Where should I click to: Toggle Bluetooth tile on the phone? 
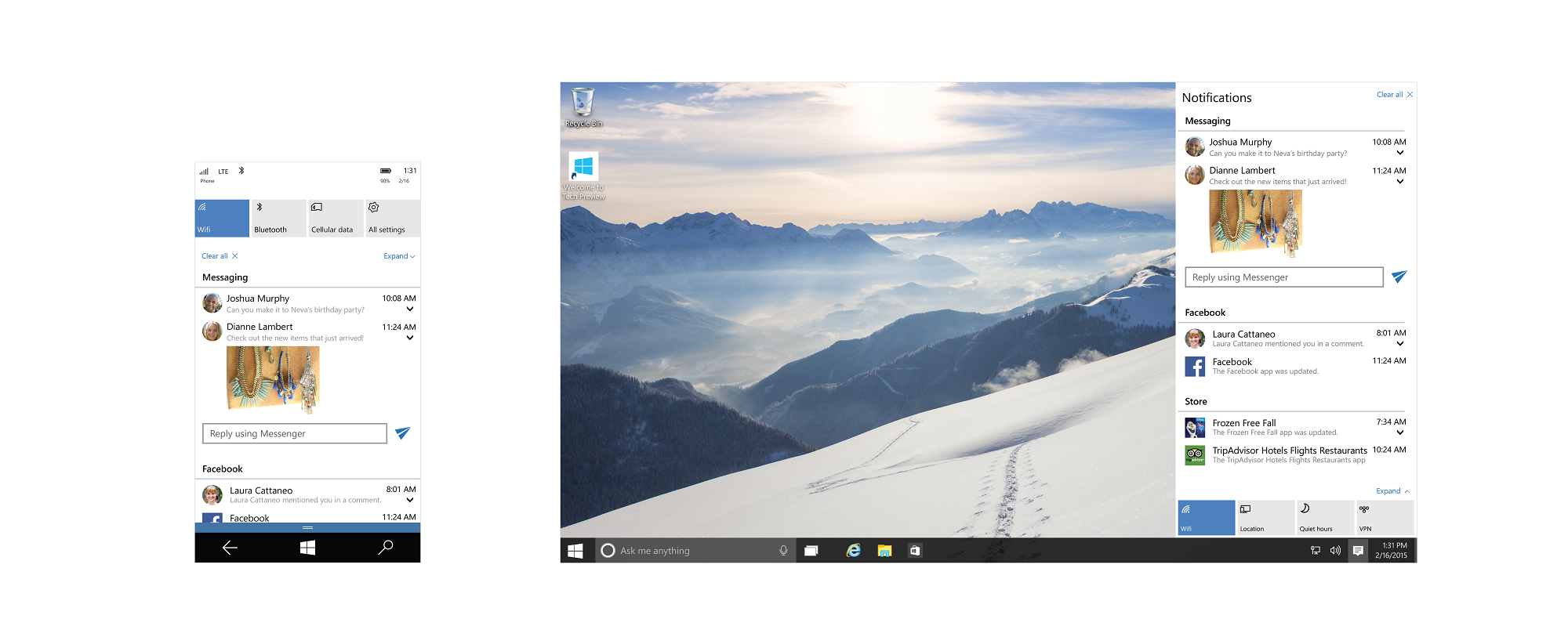pos(278,218)
